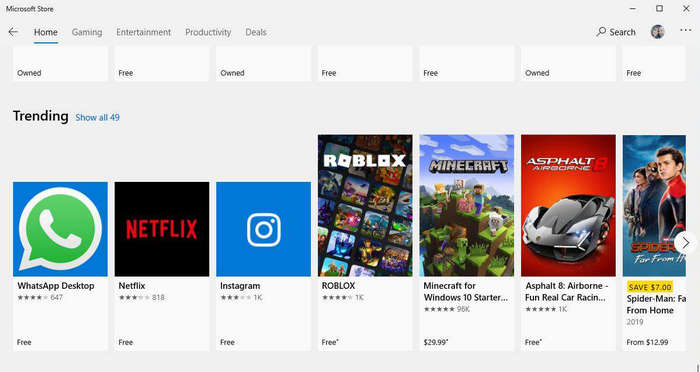700x372 pixels.
Task: Click the $29.99 Minecraft price
Action: [x=435, y=343]
